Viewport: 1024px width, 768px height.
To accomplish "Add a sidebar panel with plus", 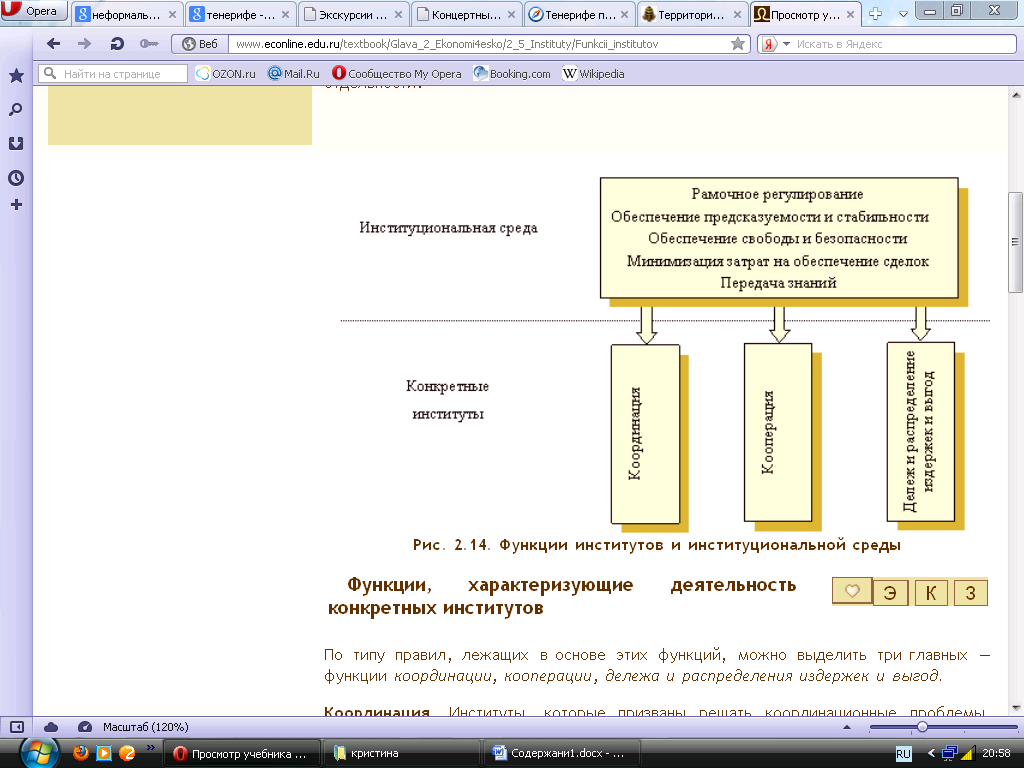I will point(16,205).
